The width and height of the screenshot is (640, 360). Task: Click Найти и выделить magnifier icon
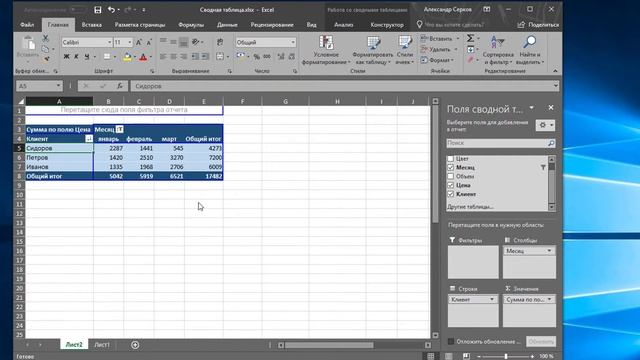click(x=530, y=42)
